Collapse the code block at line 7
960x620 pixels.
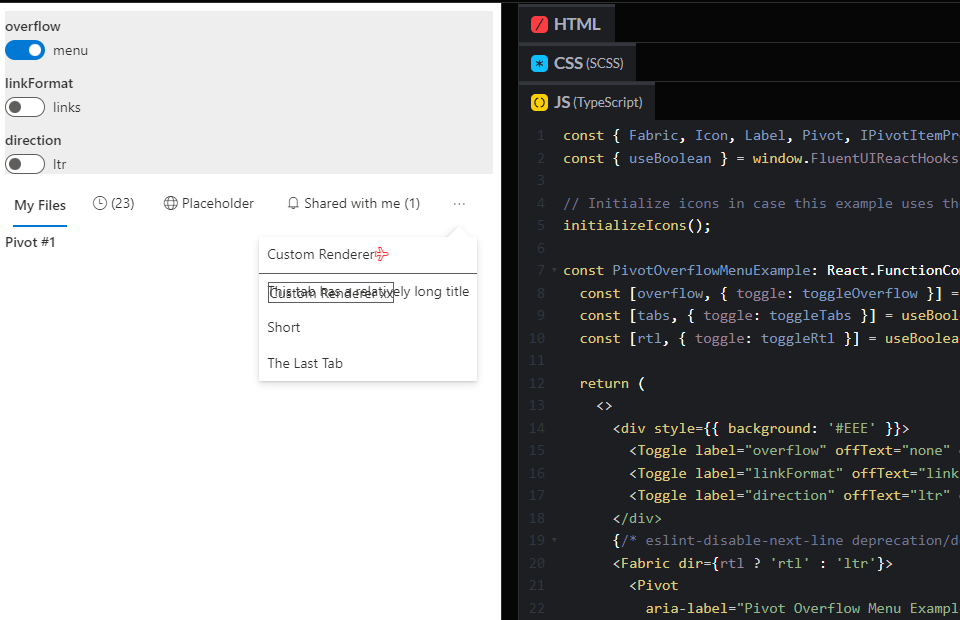[x=554, y=270]
